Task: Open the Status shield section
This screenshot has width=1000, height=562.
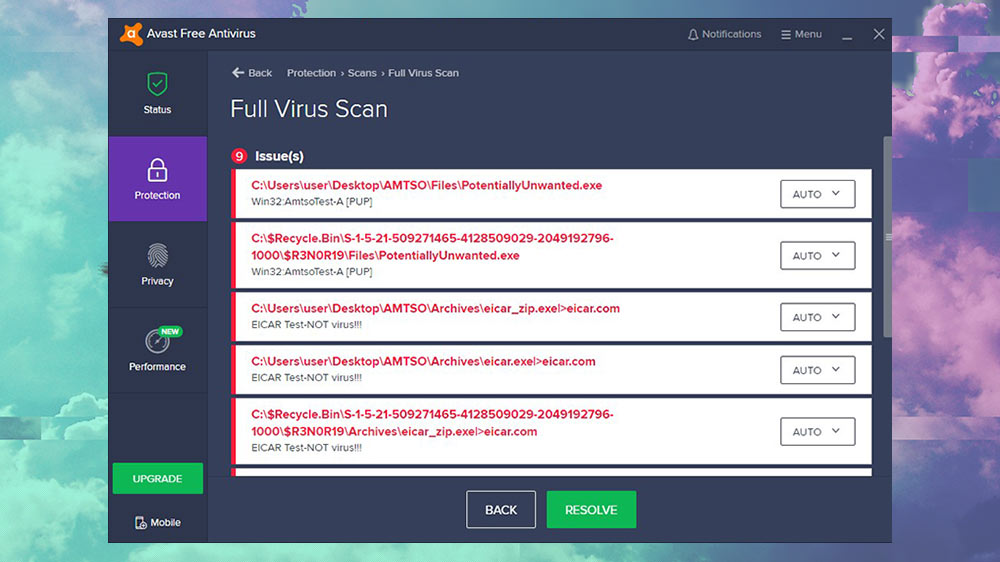Action: 158,93
